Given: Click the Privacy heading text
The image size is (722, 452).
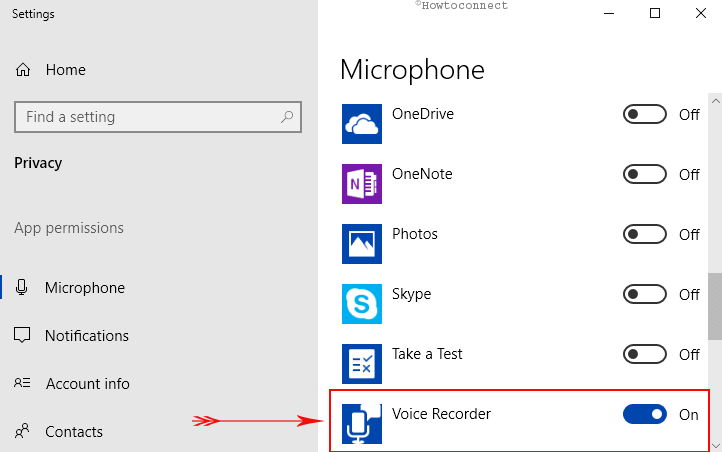Looking at the screenshot, I should (x=38, y=163).
